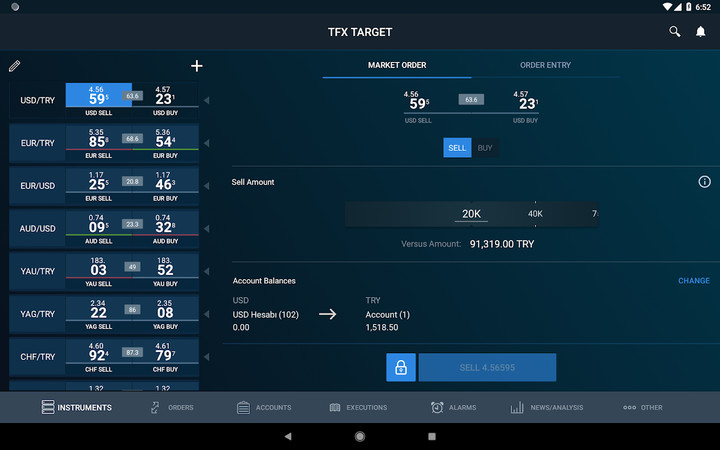Switch to ORDER ENTRY tab
The width and height of the screenshot is (720, 450).
(x=545, y=65)
